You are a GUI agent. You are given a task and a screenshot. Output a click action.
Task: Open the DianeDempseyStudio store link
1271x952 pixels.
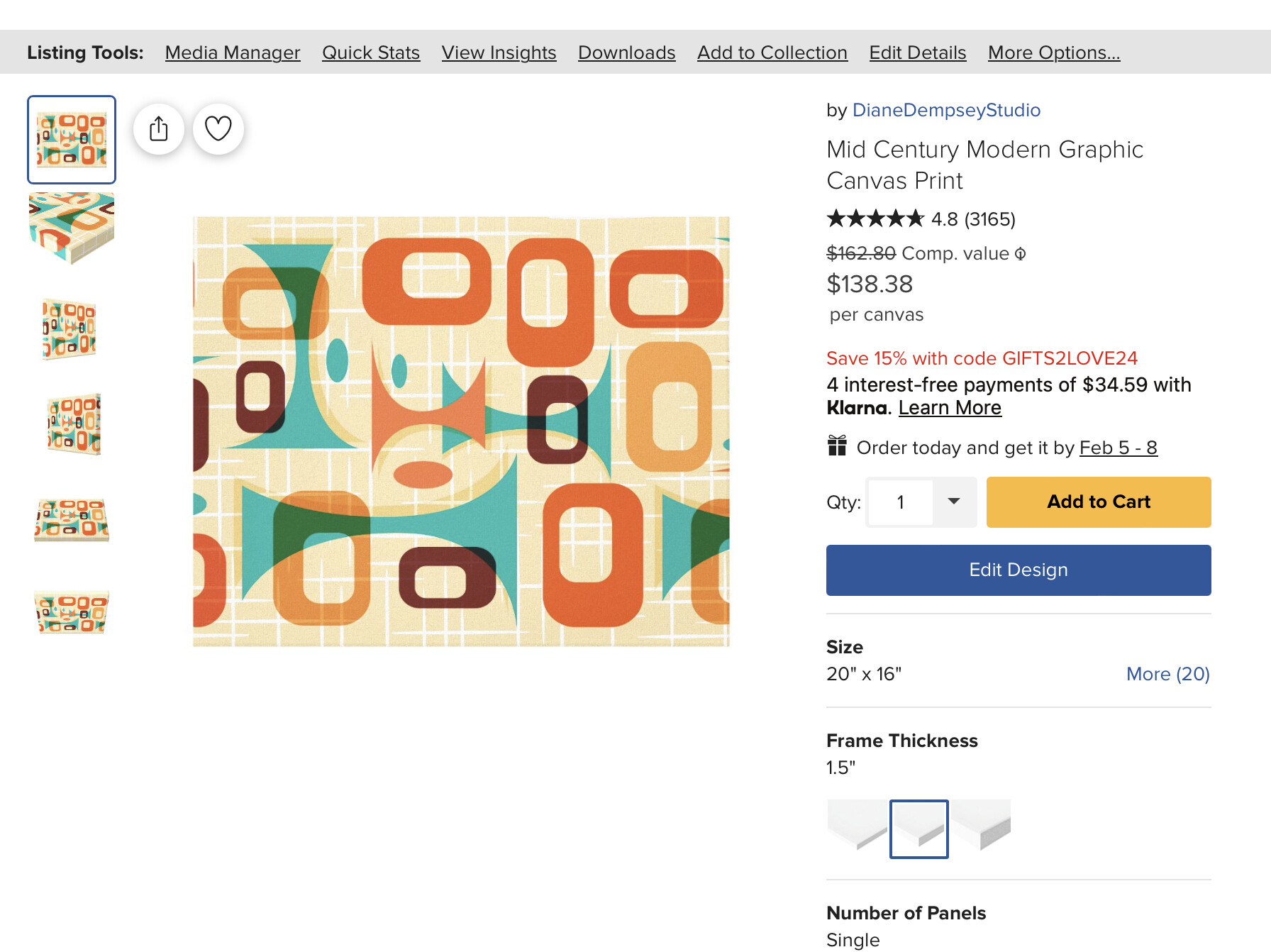(946, 110)
